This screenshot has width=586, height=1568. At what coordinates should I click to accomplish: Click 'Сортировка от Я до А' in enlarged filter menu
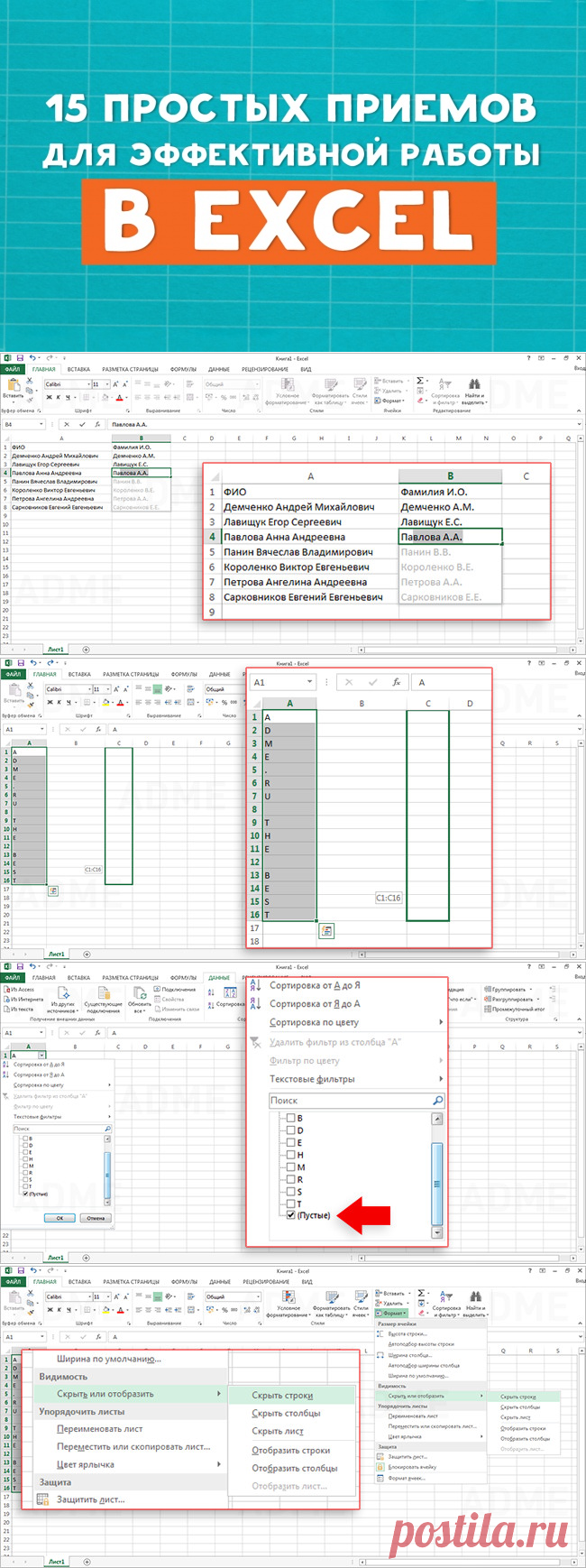(x=315, y=1003)
